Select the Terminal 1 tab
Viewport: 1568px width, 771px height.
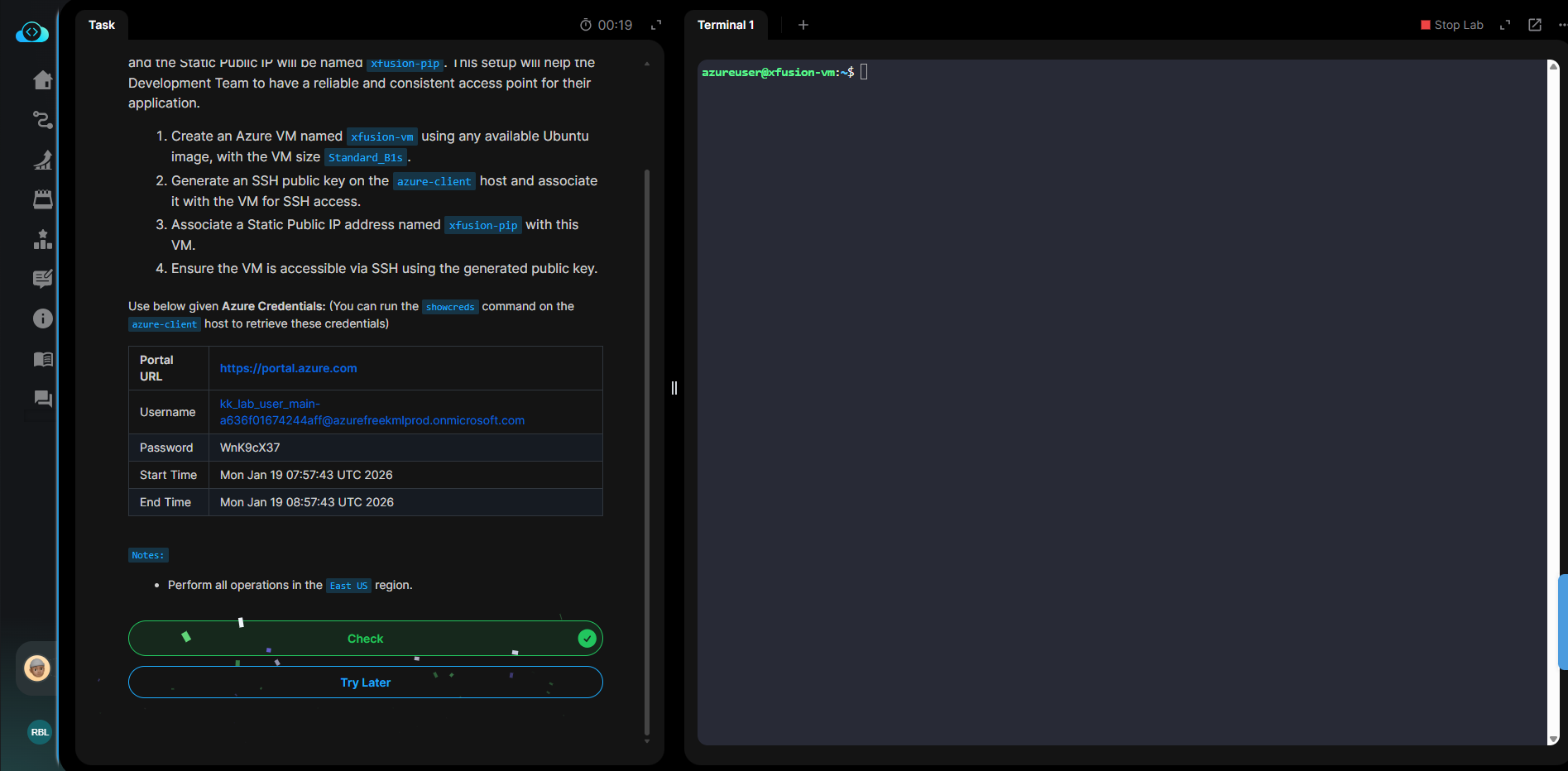click(x=726, y=25)
